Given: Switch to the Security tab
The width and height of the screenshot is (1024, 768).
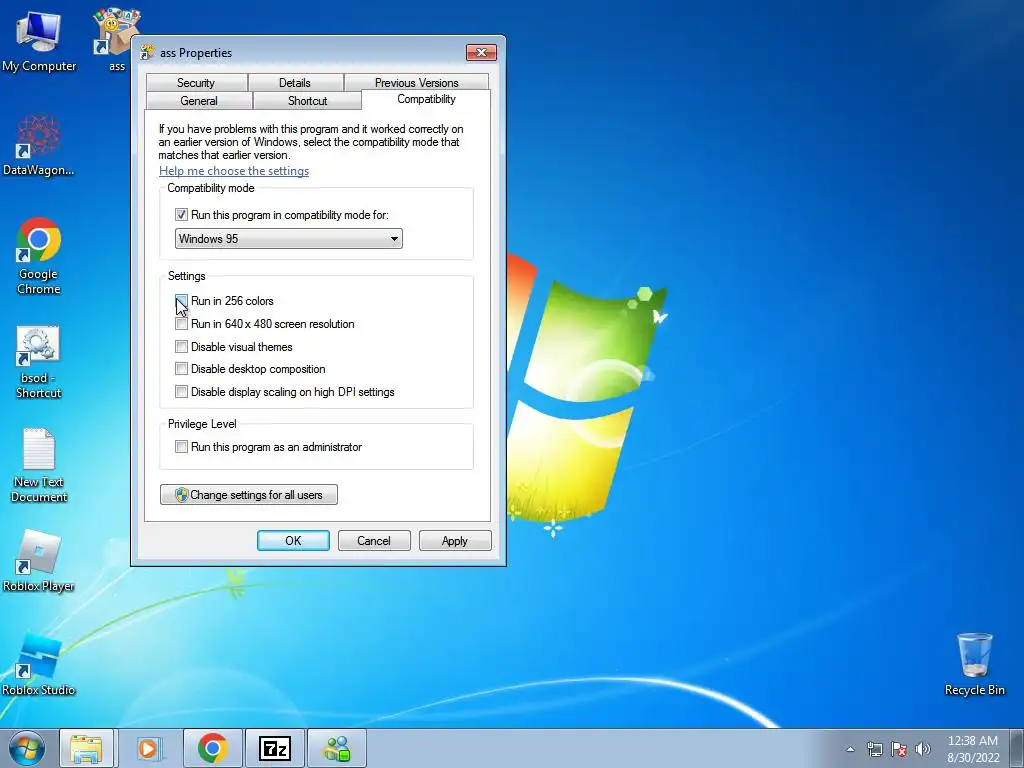Looking at the screenshot, I should pyautogui.click(x=196, y=82).
